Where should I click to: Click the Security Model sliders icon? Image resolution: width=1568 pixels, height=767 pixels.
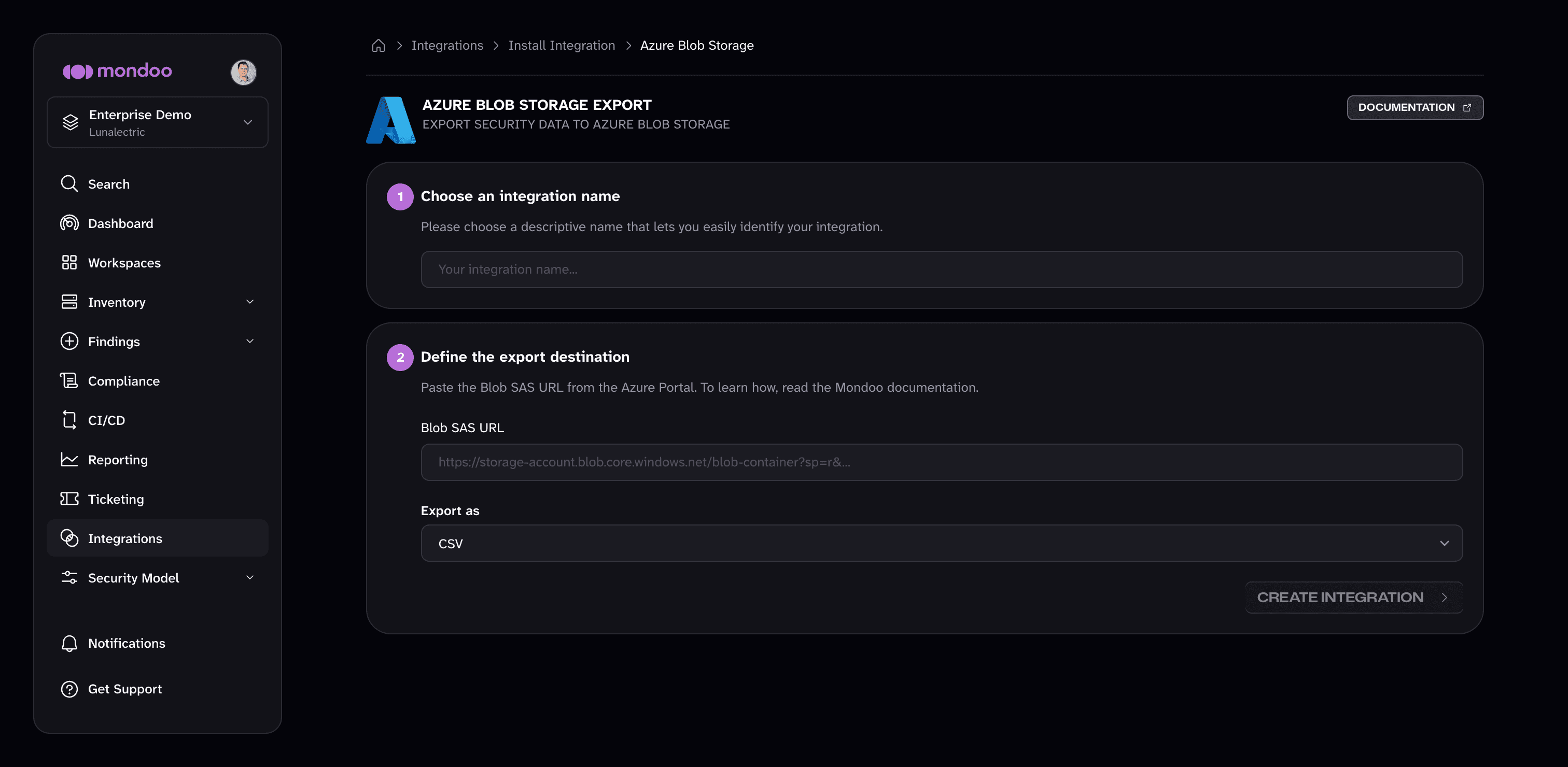point(69,578)
